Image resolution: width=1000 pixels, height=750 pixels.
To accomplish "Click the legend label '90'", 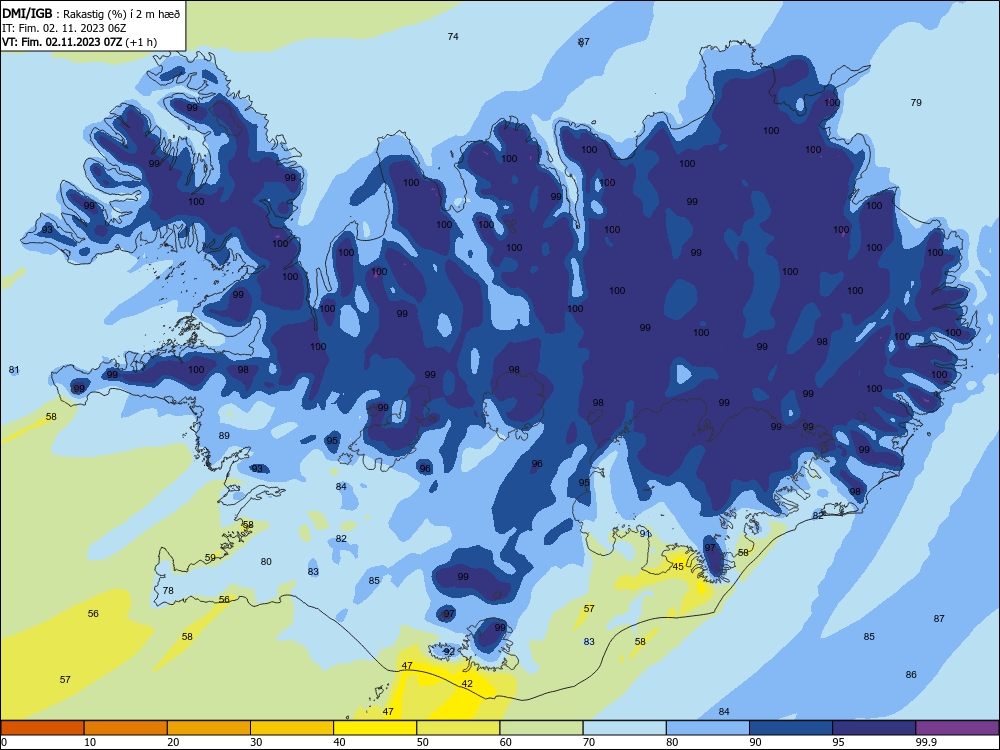I will [755, 742].
